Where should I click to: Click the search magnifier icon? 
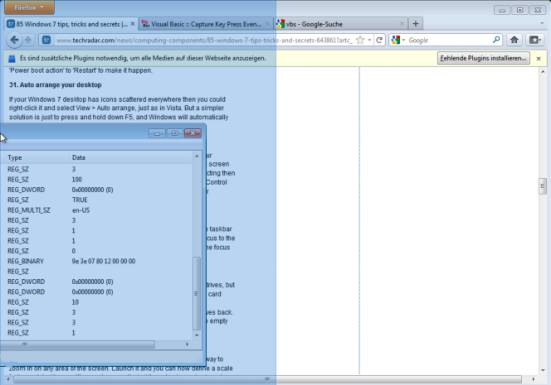(x=496, y=40)
